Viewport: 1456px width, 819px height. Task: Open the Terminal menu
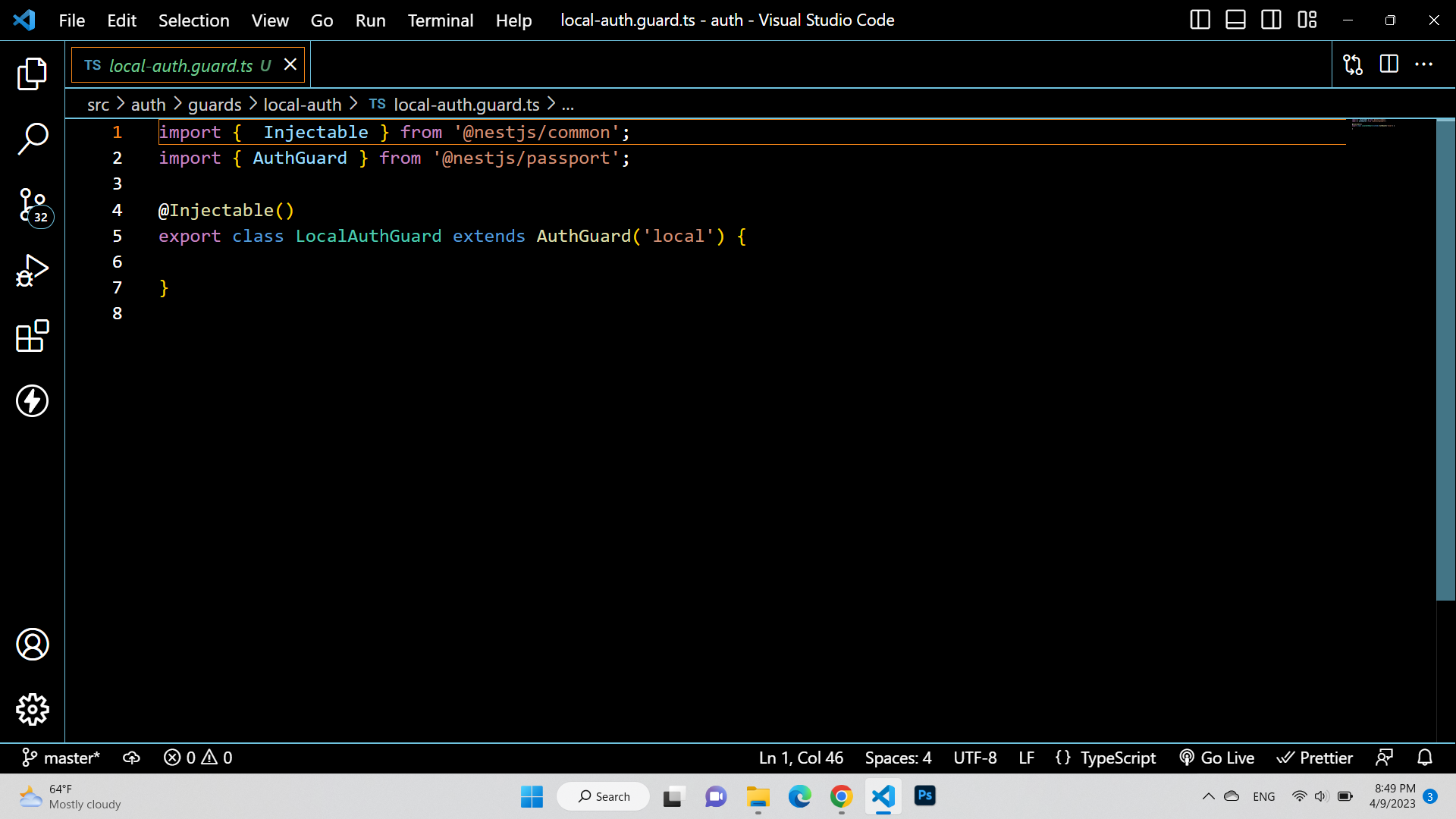[x=440, y=20]
